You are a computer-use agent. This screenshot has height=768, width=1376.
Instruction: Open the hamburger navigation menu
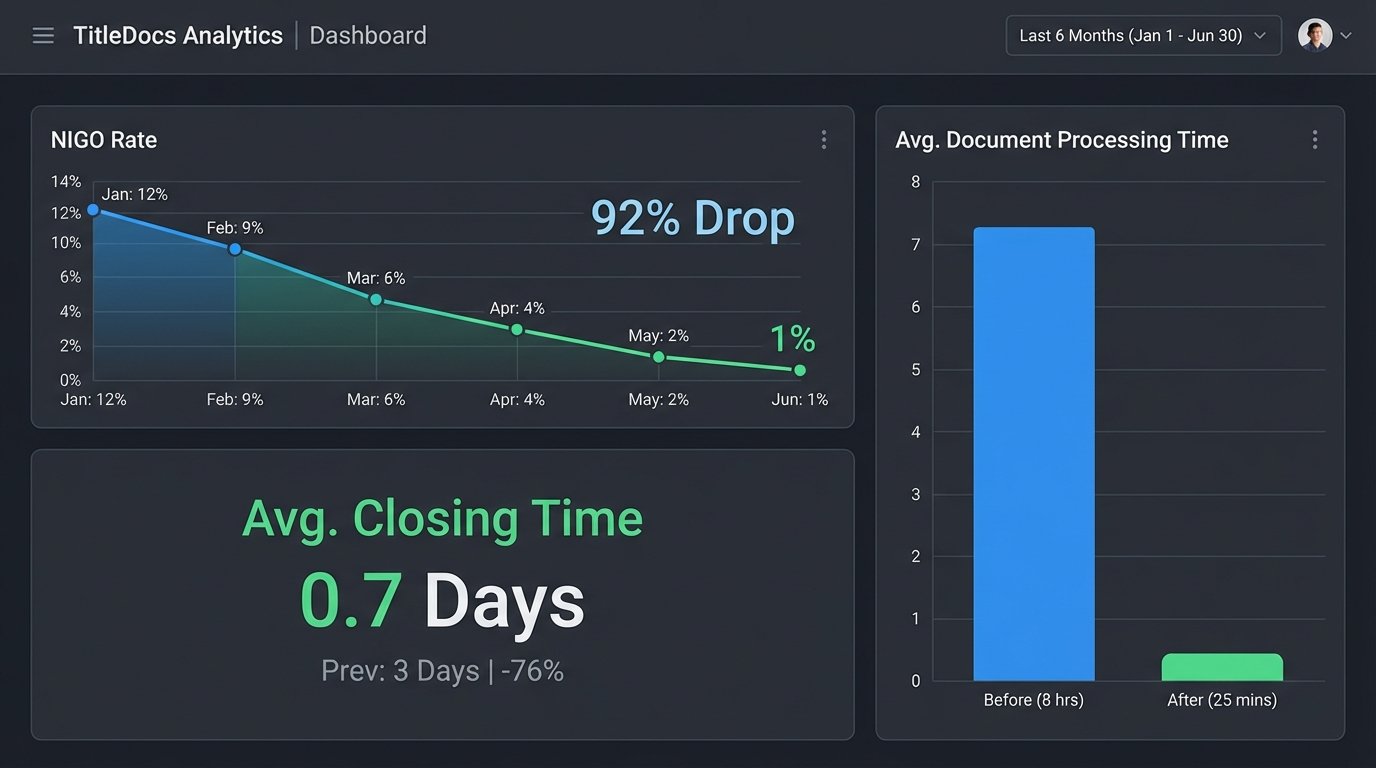coord(43,34)
